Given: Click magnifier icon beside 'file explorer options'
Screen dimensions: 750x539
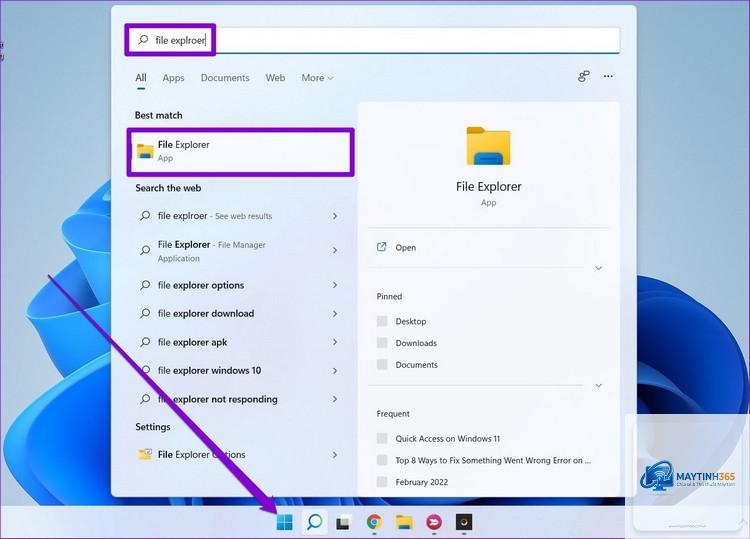Looking at the screenshot, I should click(x=145, y=285).
